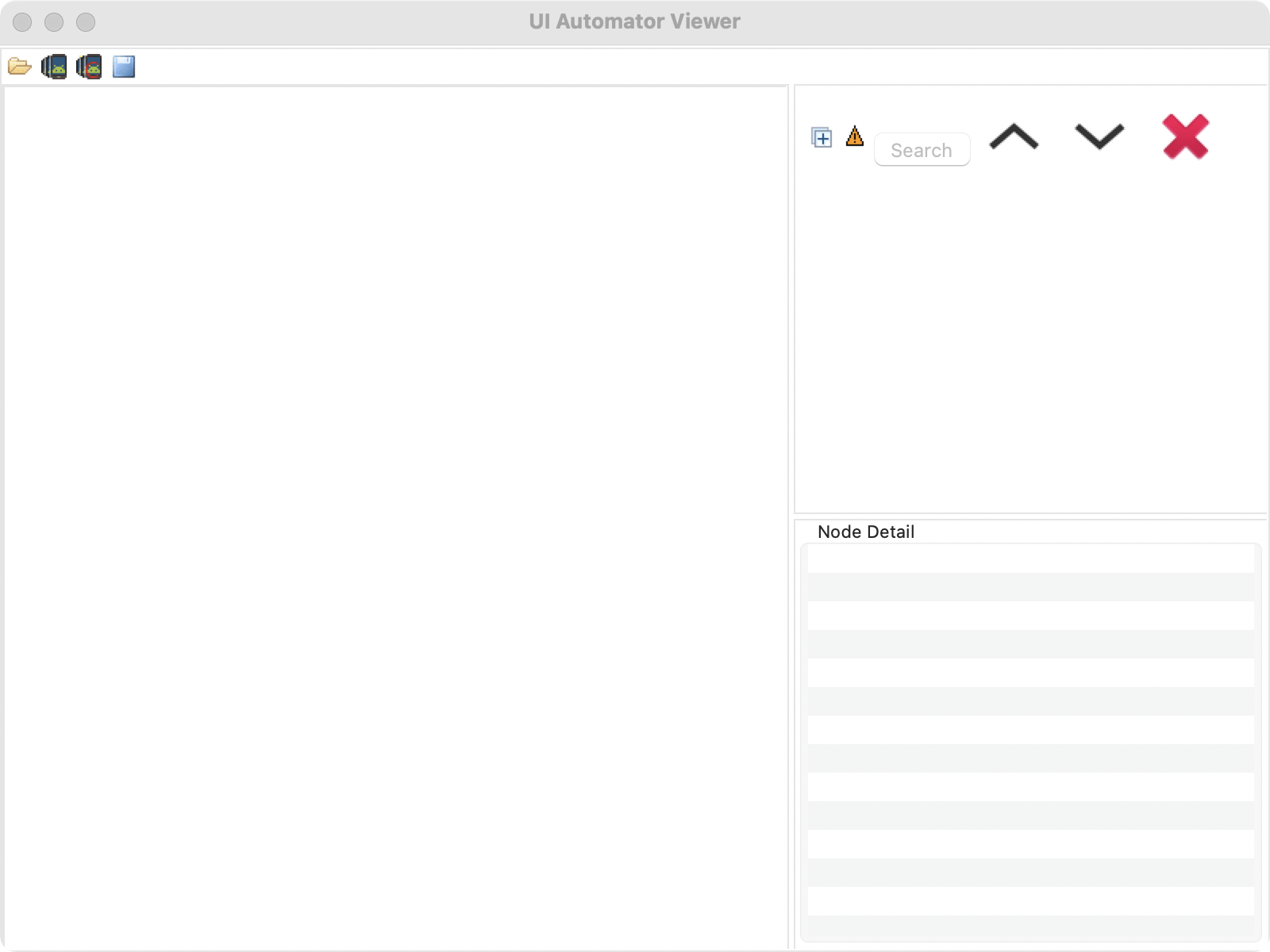The image size is (1270, 952).
Task: Minimize the UI Automator Viewer window
Action: pyautogui.click(x=54, y=22)
